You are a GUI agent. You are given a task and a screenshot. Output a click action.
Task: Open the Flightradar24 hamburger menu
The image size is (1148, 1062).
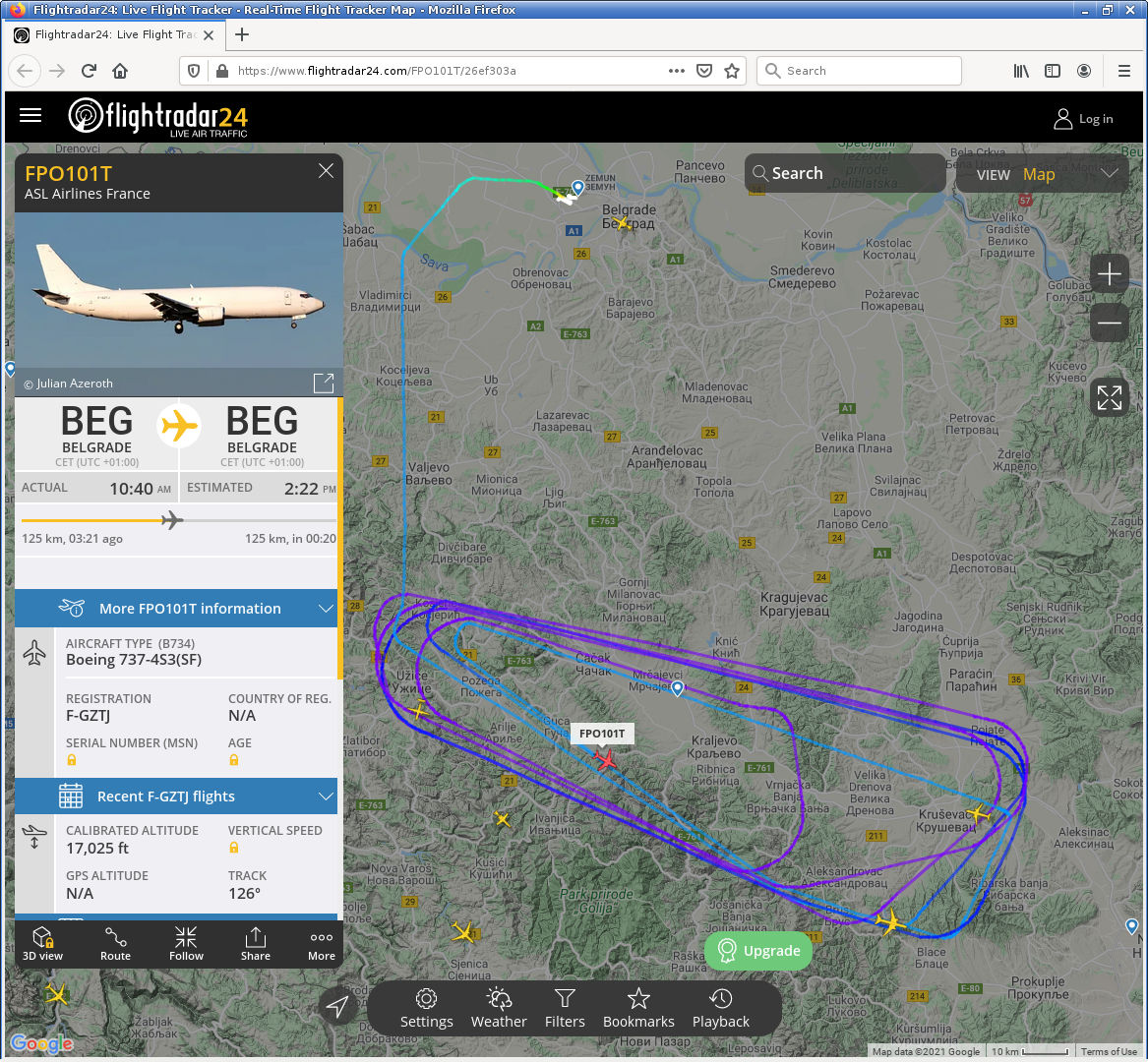[x=30, y=116]
